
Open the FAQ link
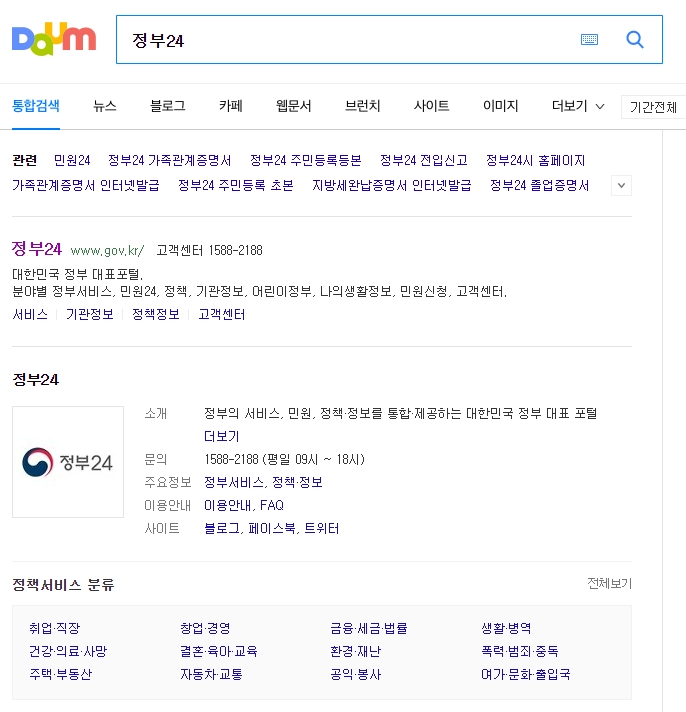(x=272, y=505)
